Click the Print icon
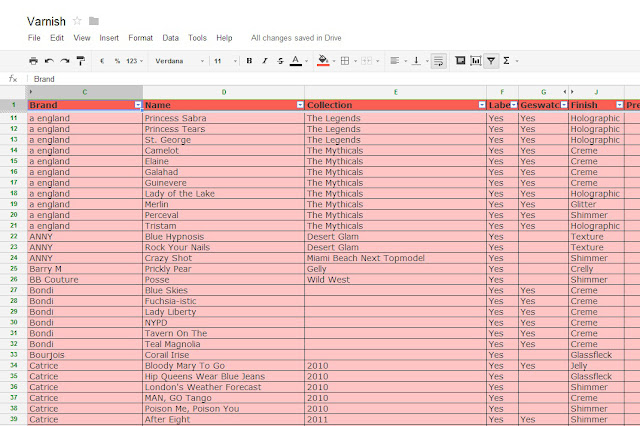Screen dimensions: 640x426 pyautogui.click(x=33, y=61)
